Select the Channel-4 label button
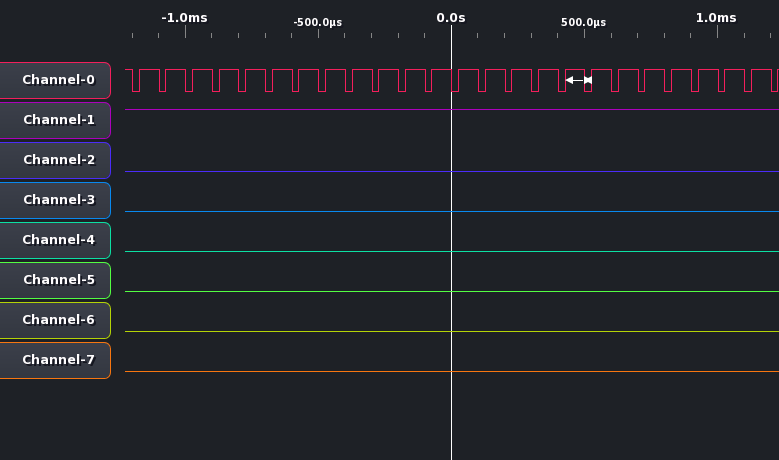The image size is (779, 460). [55, 240]
